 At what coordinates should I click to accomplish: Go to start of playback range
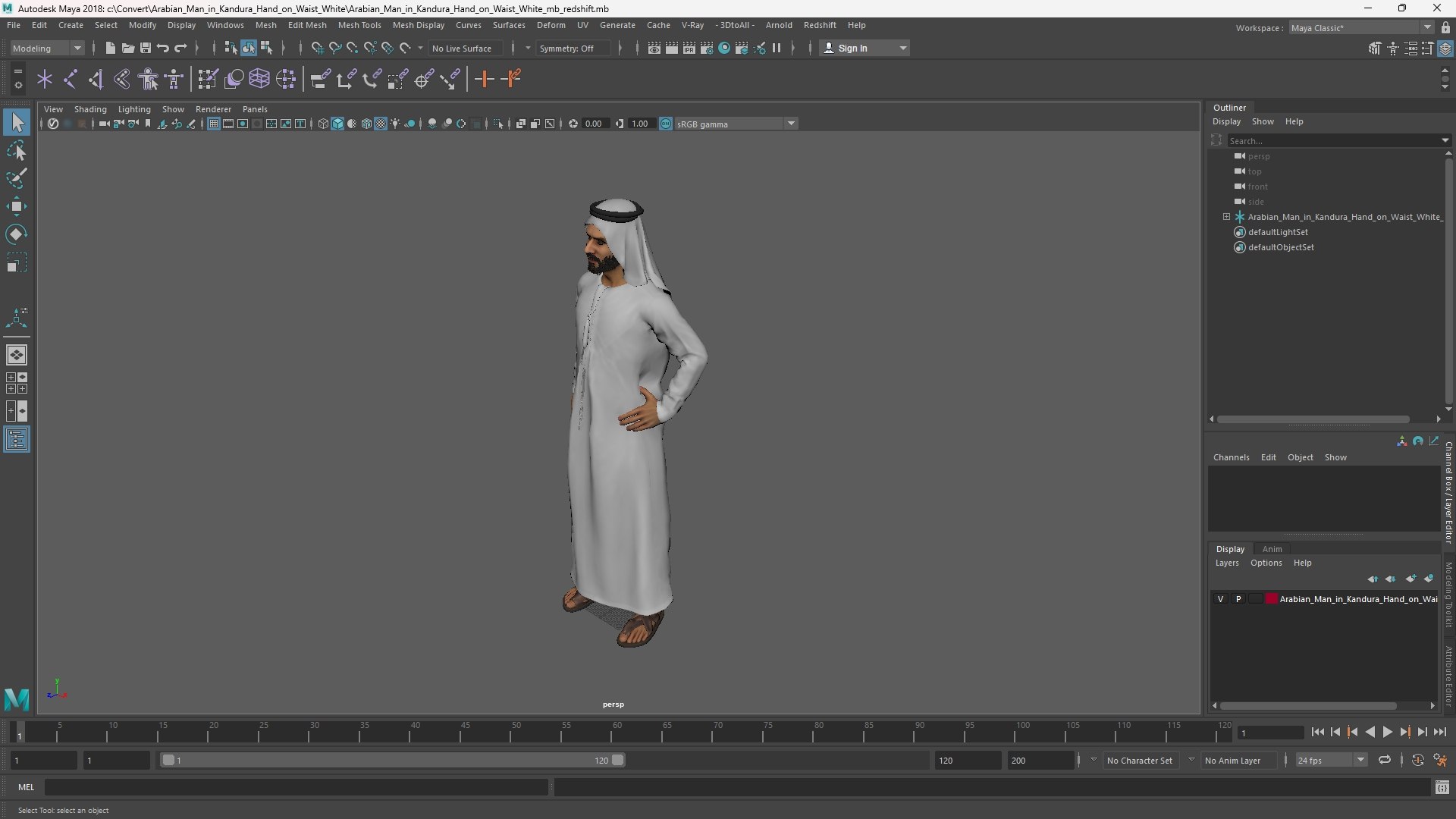point(1317,732)
